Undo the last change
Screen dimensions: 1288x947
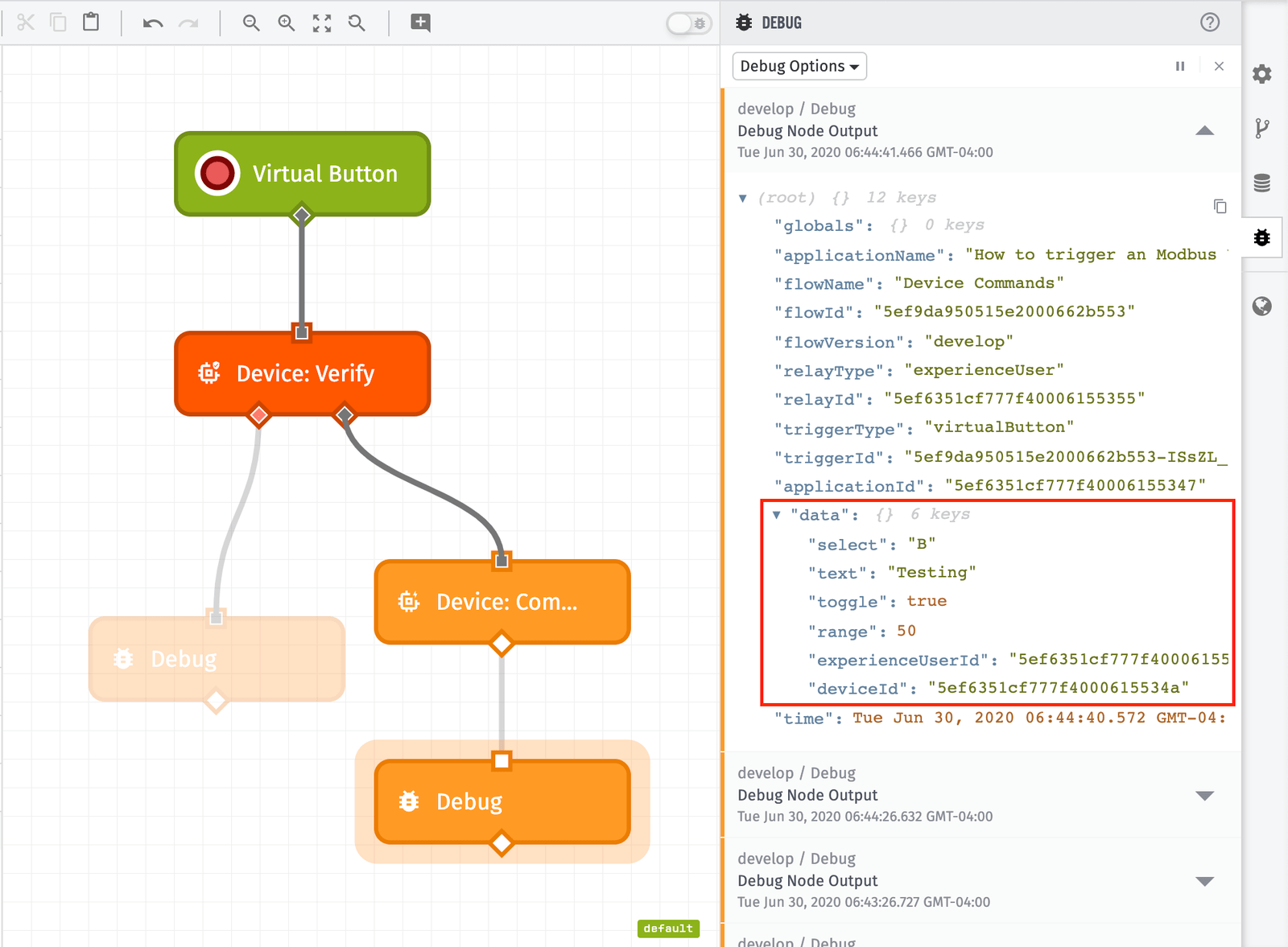coord(153,23)
